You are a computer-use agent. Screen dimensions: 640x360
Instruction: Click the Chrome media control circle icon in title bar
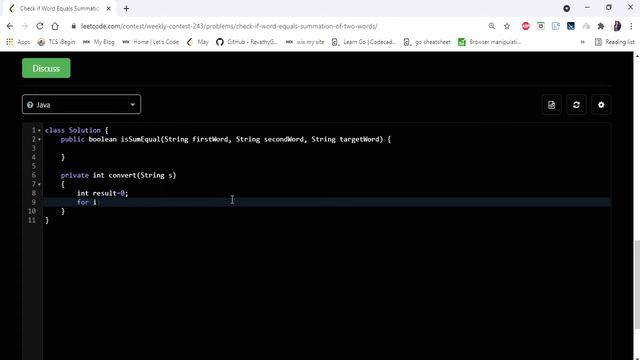tap(567, 8)
